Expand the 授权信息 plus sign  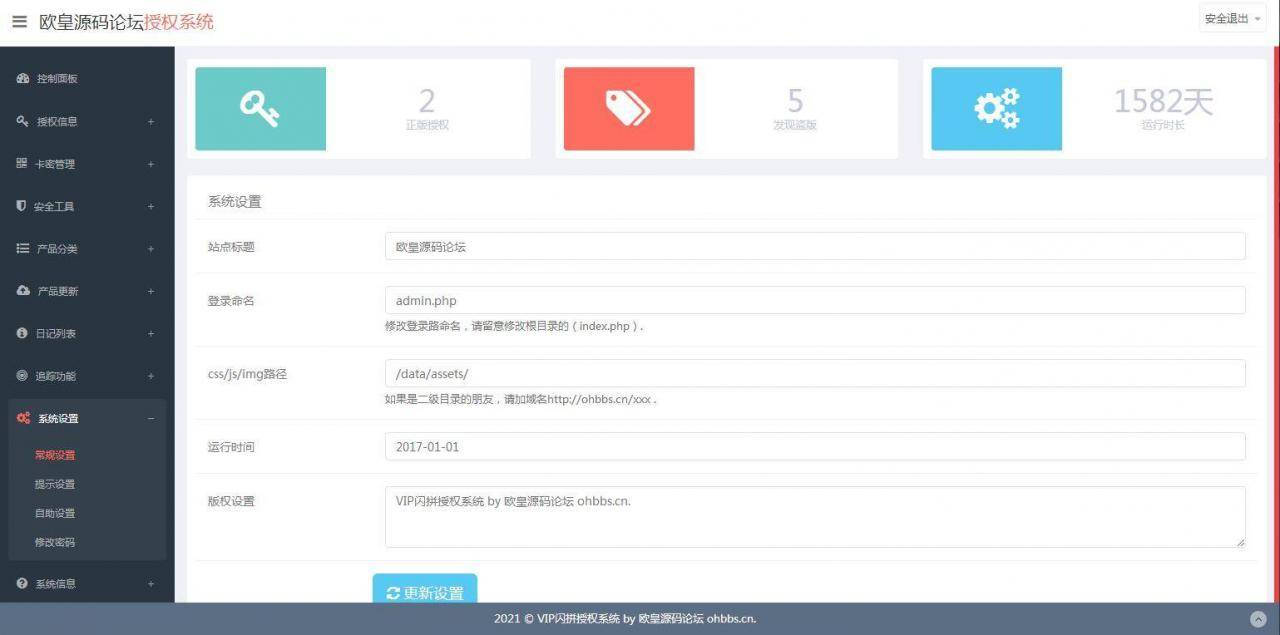click(x=151, y=122)
